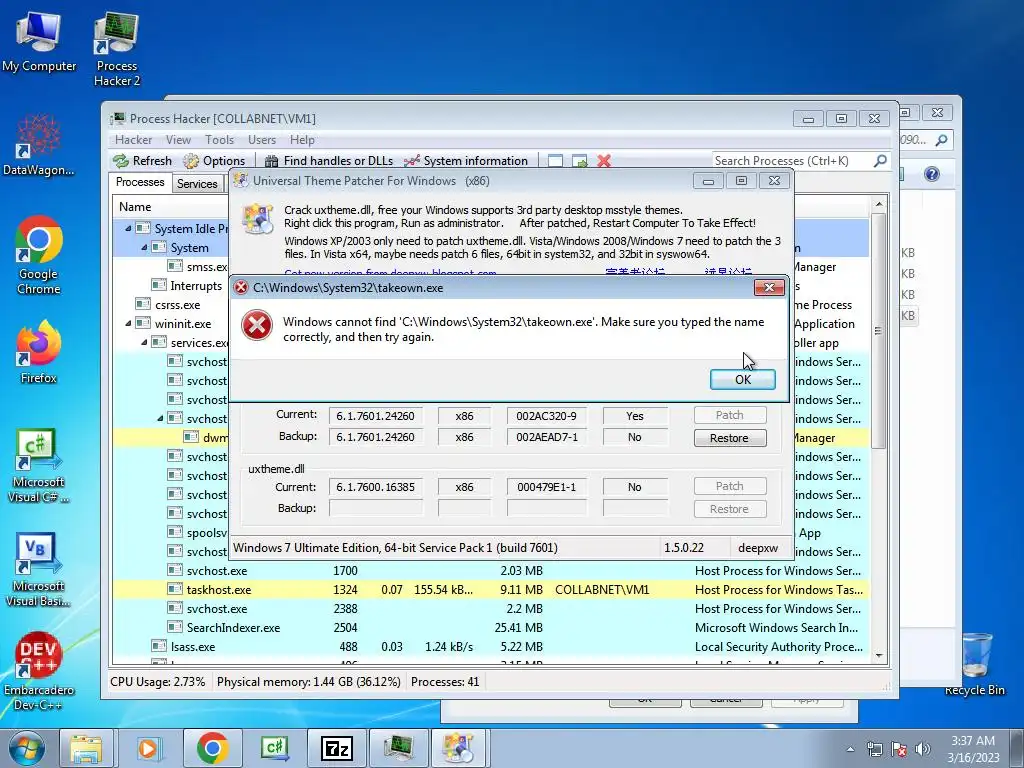Click the red X terminate icon in toolbar

[x=604, y=161]
